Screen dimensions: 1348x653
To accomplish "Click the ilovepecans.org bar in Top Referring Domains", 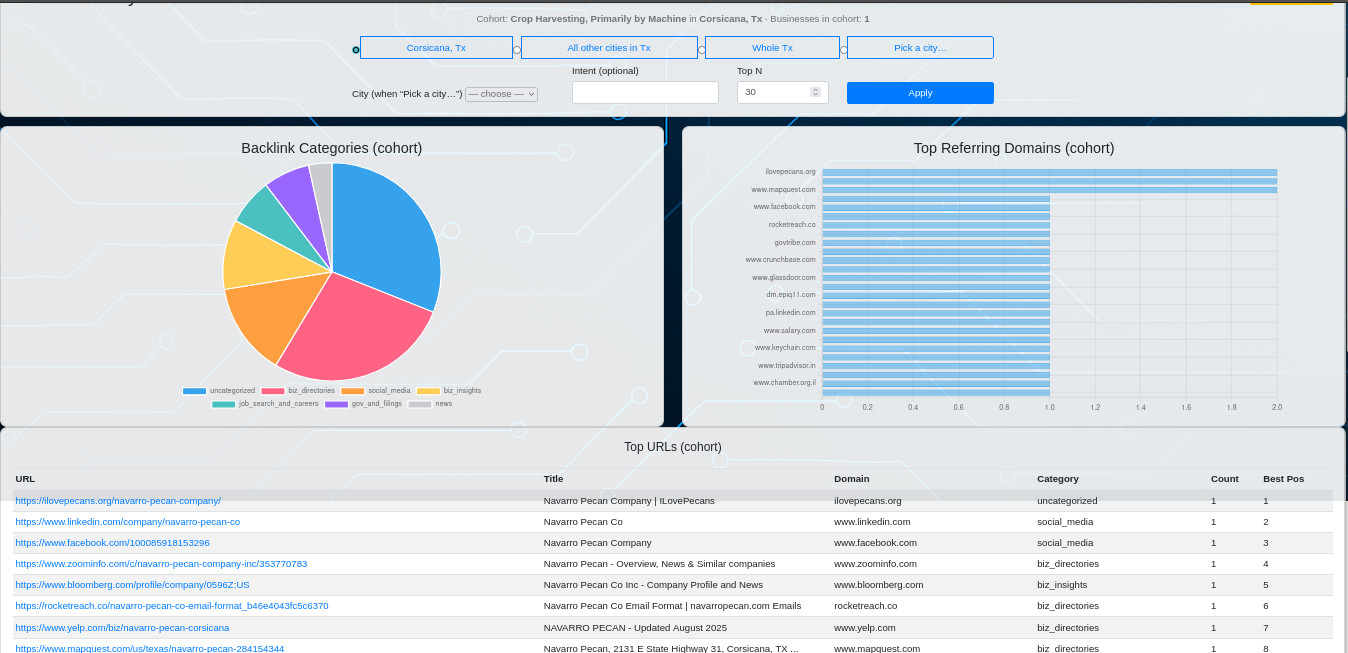I will click(x=1048, y=171).
